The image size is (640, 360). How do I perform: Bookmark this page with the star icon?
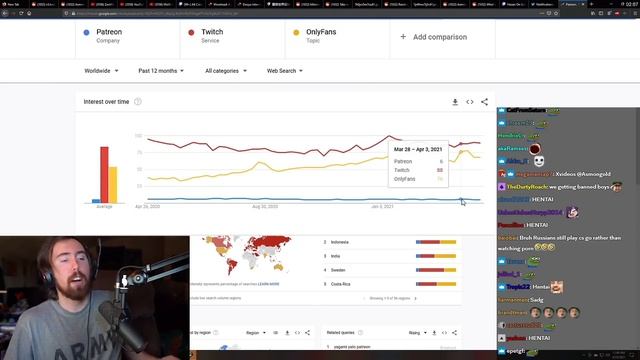pos(556,13)
